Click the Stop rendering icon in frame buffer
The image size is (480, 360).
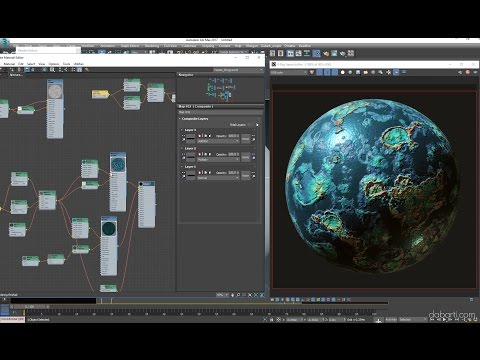tap(467, 72)
